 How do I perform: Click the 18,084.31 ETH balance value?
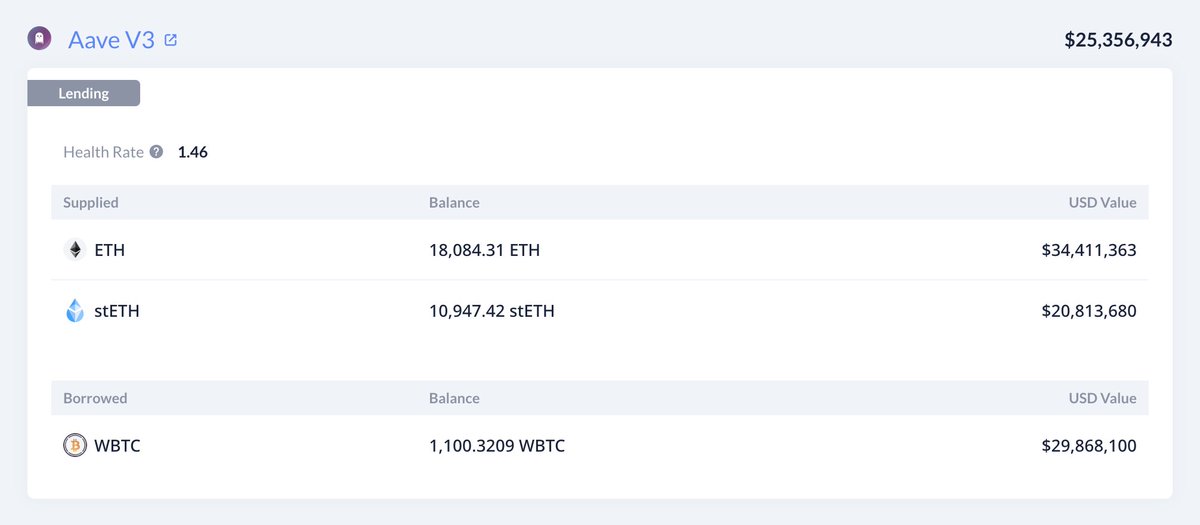click(x=484, y=250)
